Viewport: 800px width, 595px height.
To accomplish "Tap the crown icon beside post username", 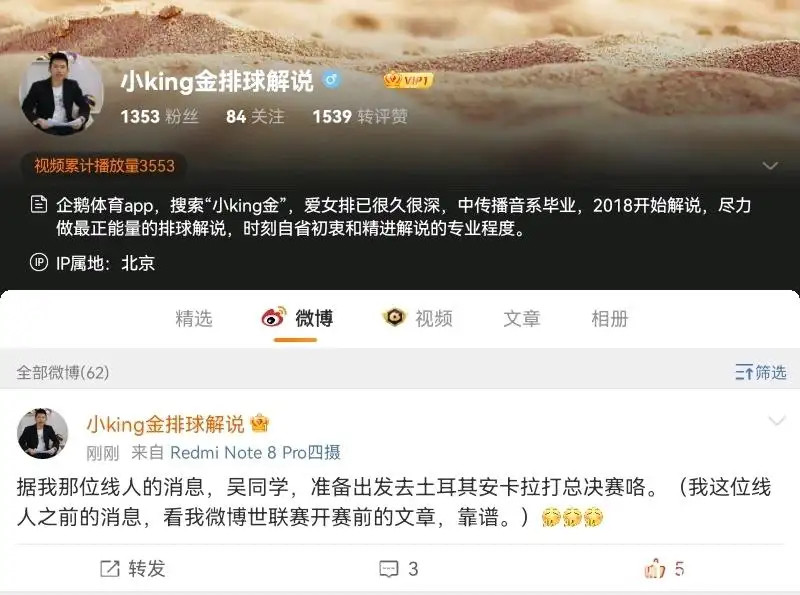I will 260,423.
